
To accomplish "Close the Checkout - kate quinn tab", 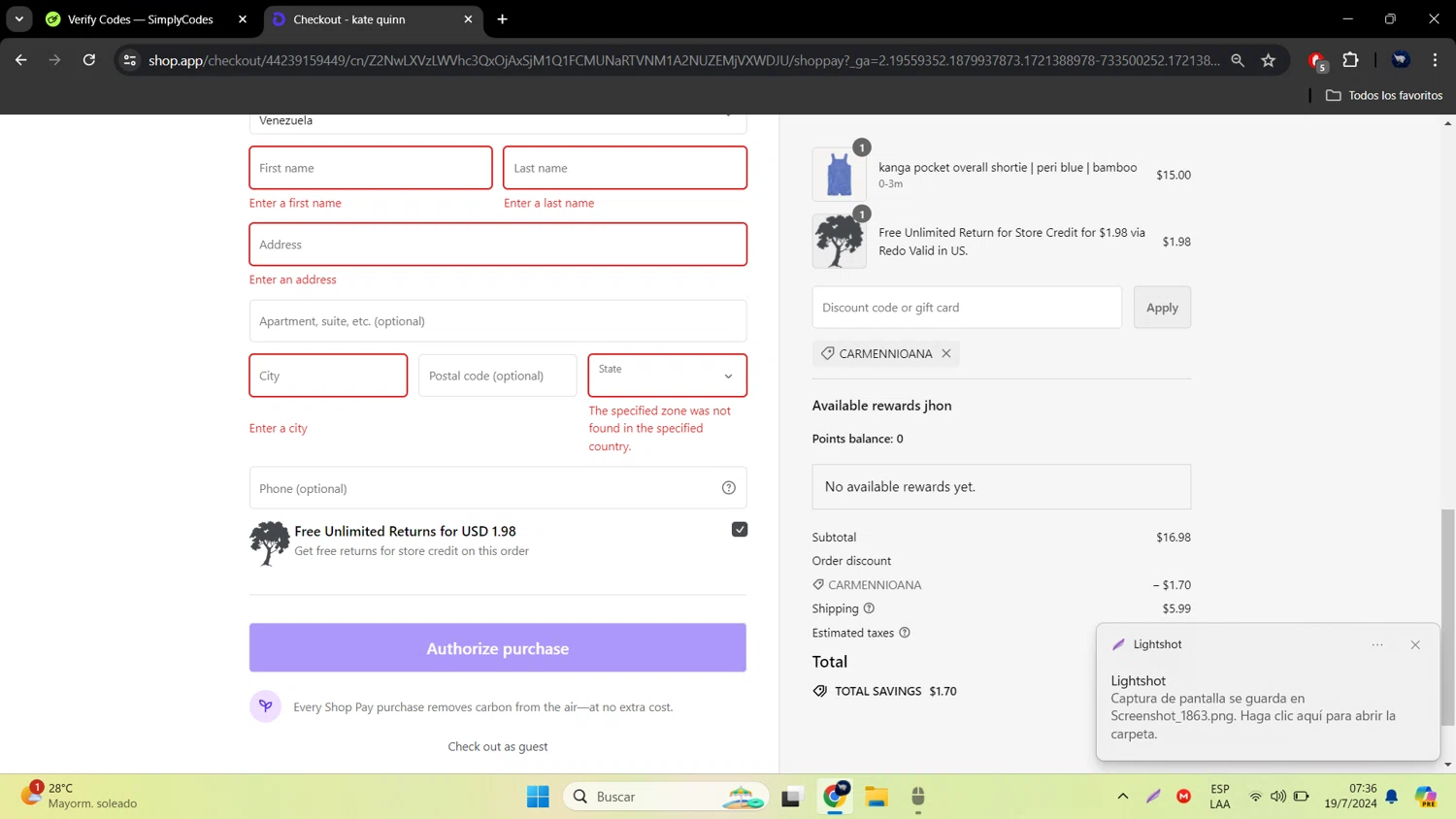I will [x=468, y=19].
